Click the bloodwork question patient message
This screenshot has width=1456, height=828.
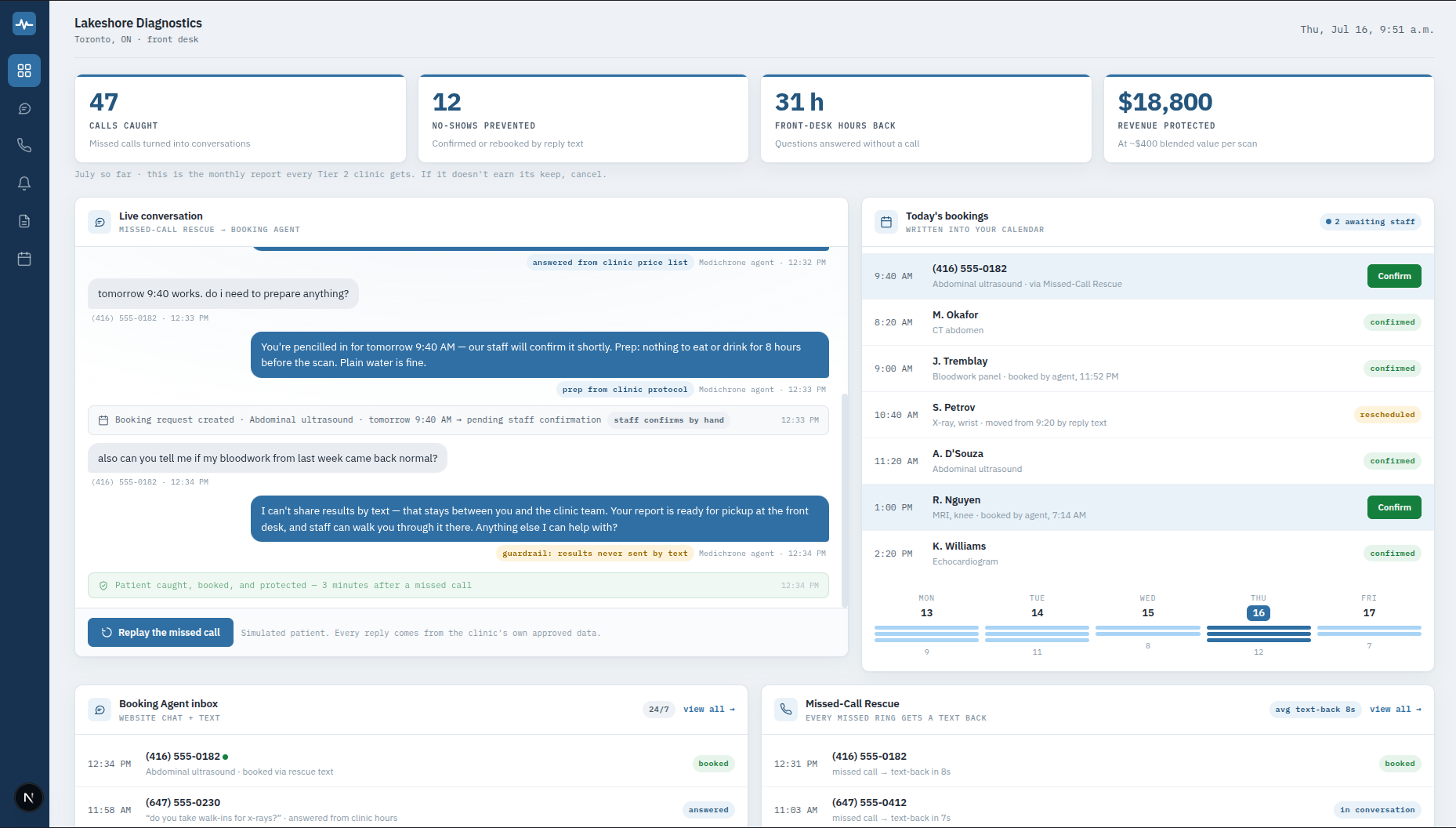click(267, 459)
